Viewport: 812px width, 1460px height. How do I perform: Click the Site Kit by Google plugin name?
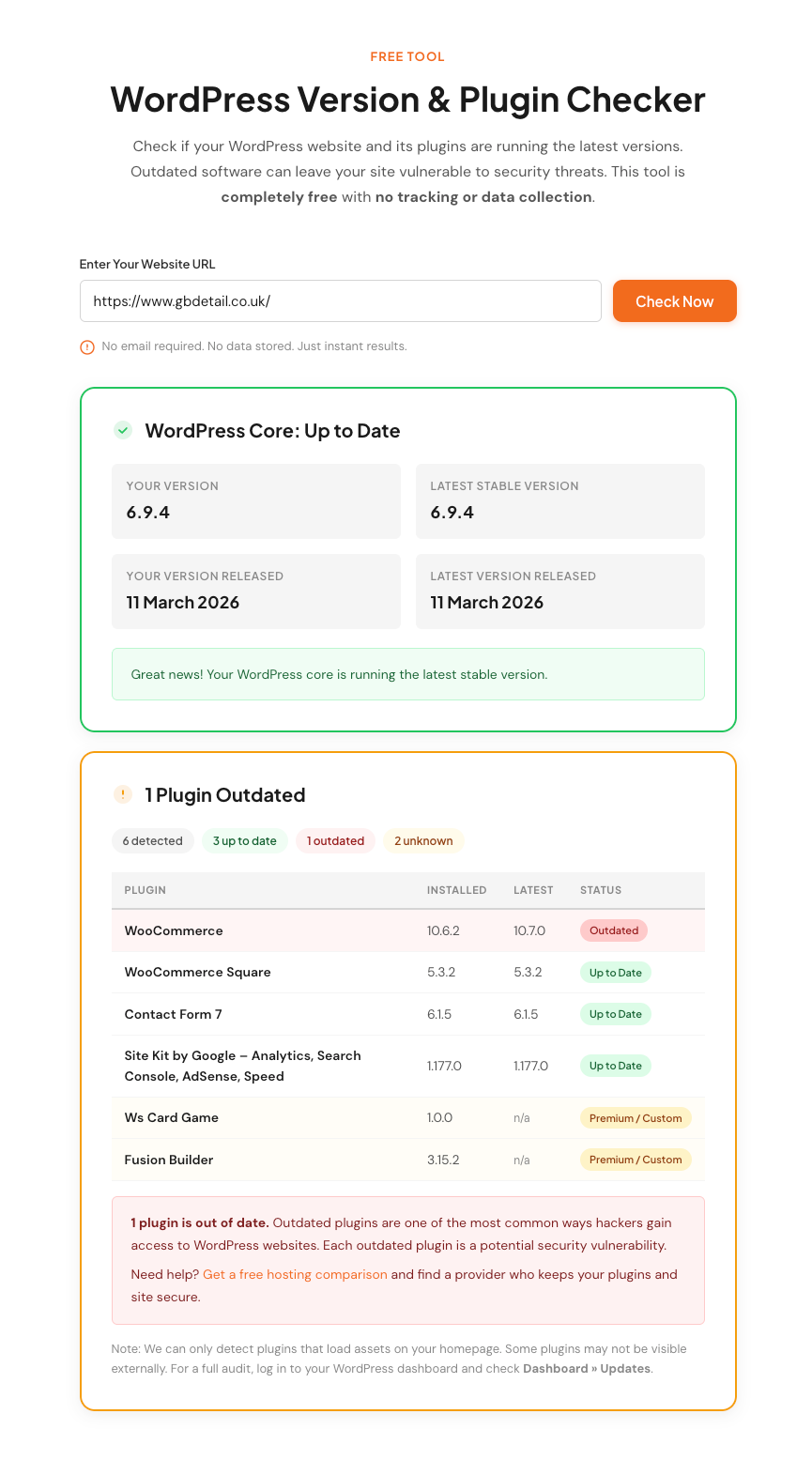coord(242,1066)
